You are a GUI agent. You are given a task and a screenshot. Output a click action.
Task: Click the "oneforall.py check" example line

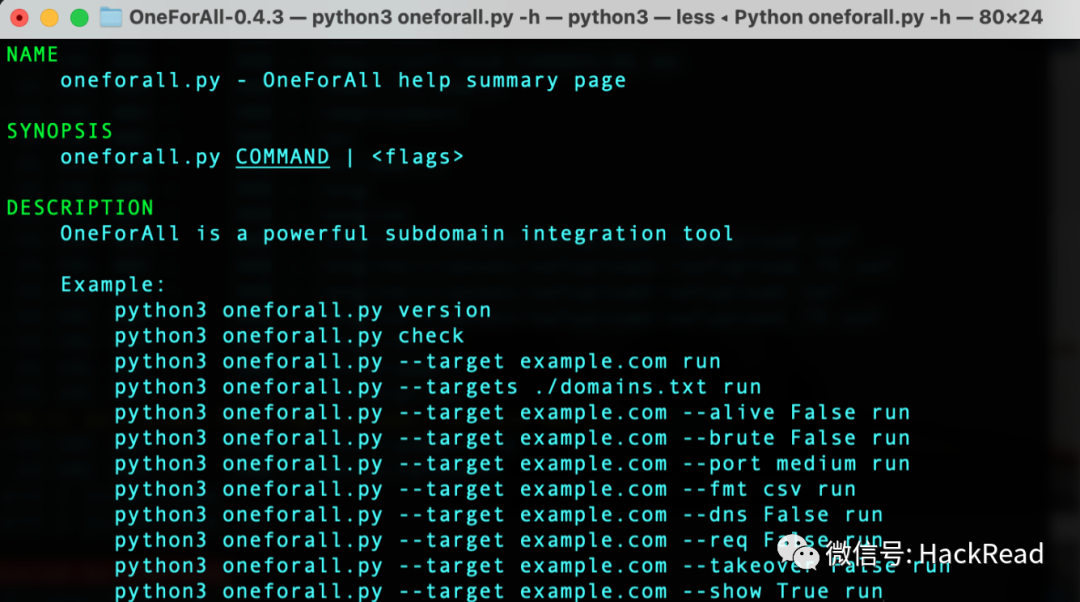click(343, 336)
